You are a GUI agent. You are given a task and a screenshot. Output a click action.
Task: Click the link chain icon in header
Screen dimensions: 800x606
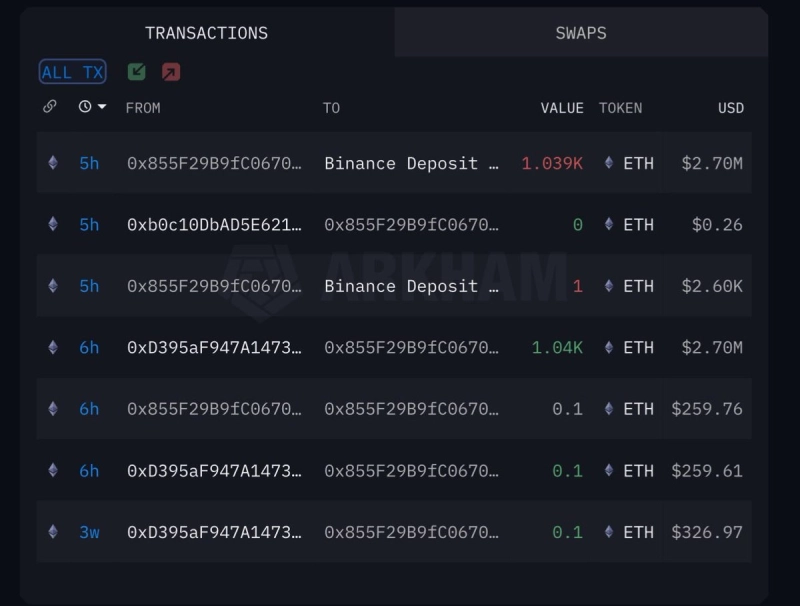click(50, 107)
